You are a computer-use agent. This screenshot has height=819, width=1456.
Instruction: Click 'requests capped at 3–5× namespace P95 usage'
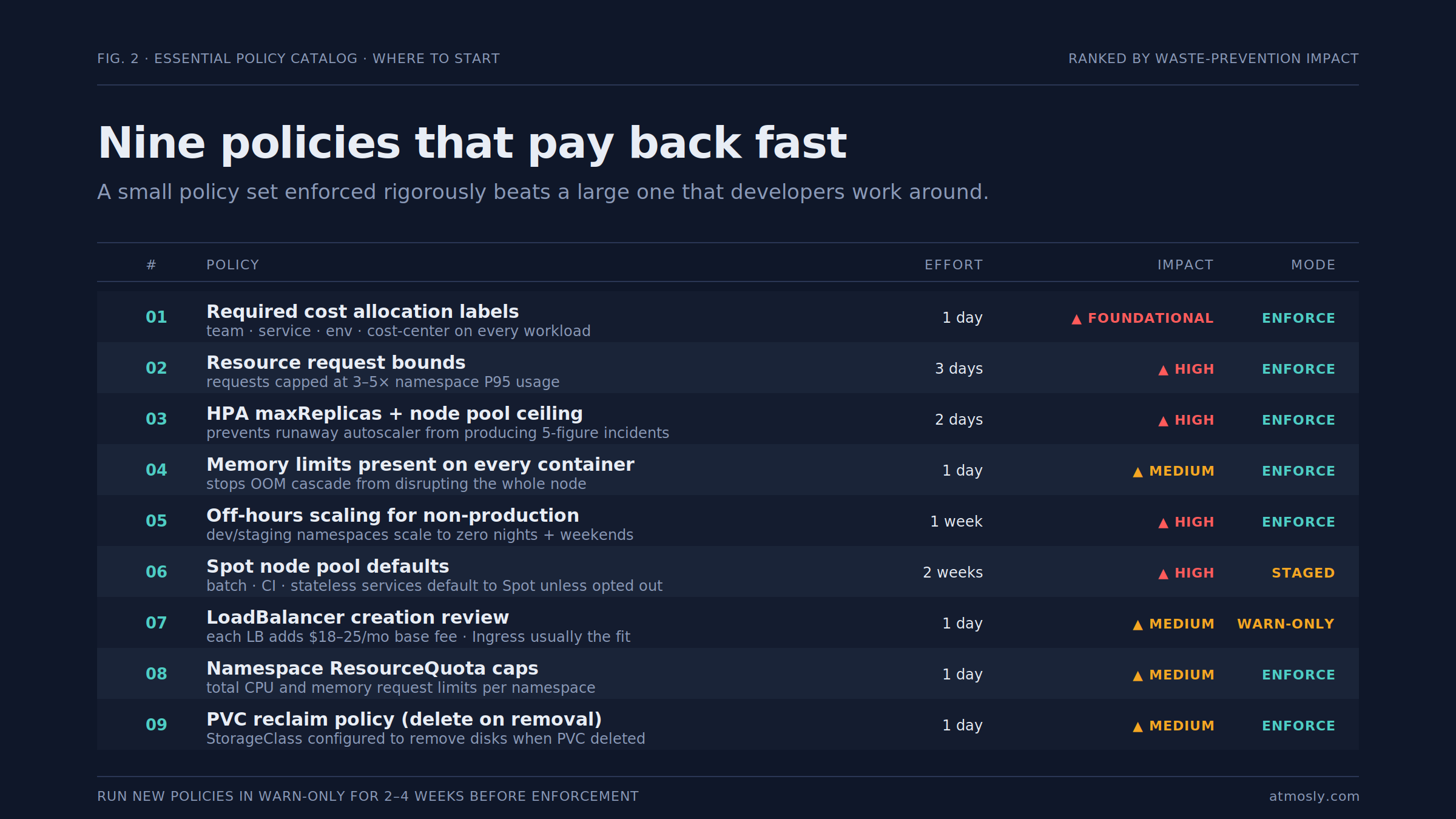(383, 382)
